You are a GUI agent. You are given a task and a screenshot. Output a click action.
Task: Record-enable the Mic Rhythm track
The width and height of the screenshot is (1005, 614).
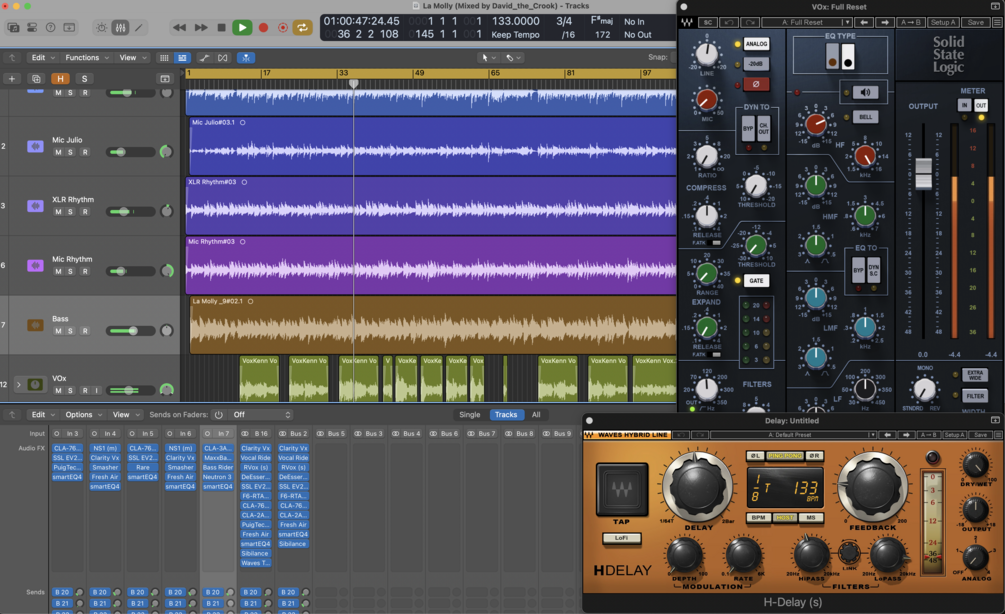[x=85, y=272]
